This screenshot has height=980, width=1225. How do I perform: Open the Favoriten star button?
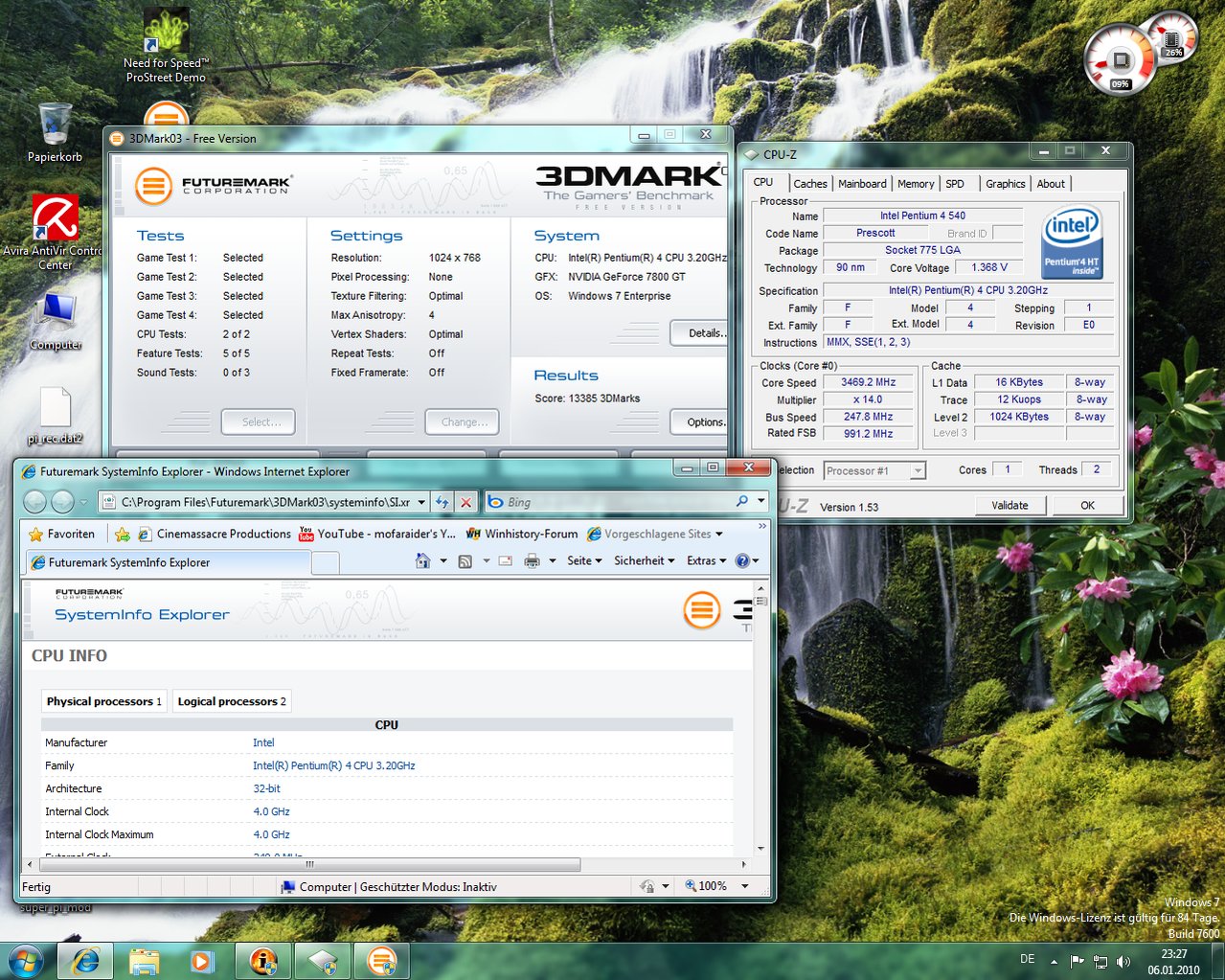point(62,534)
